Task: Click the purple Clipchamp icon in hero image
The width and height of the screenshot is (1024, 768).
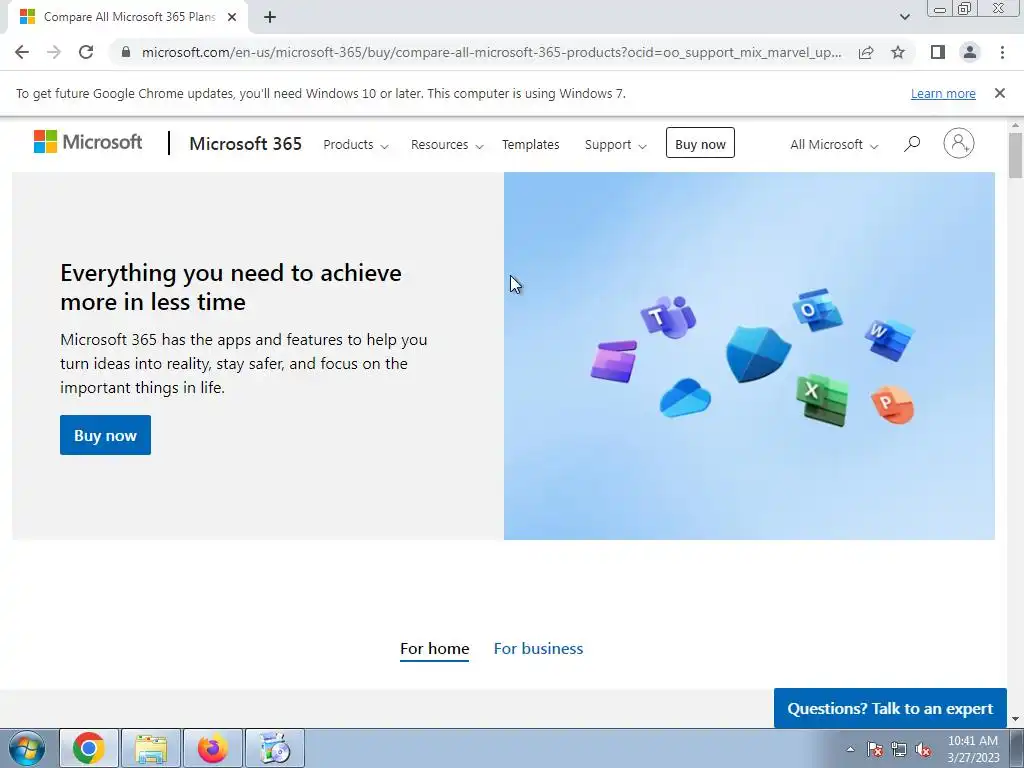Action: [x=613, y=361]
